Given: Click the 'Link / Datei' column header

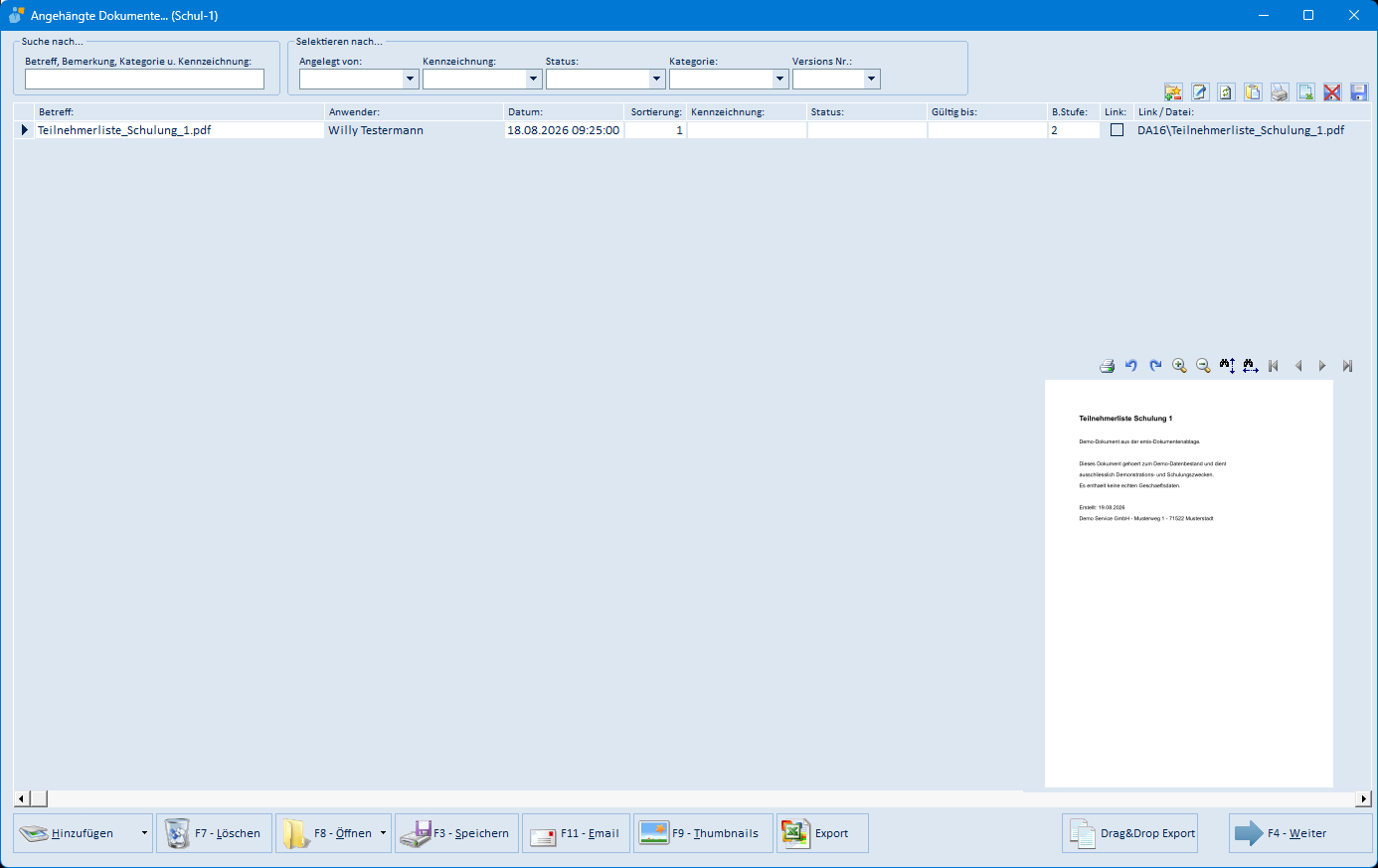Looking at the screenshot, I should click(x=1252, y=112).
